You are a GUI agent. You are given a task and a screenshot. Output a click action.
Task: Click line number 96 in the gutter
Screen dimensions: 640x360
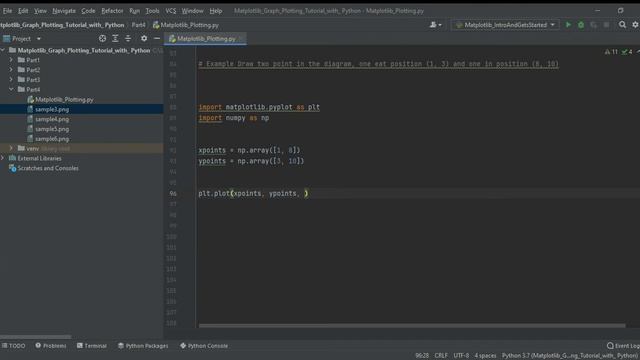[173, 193]
